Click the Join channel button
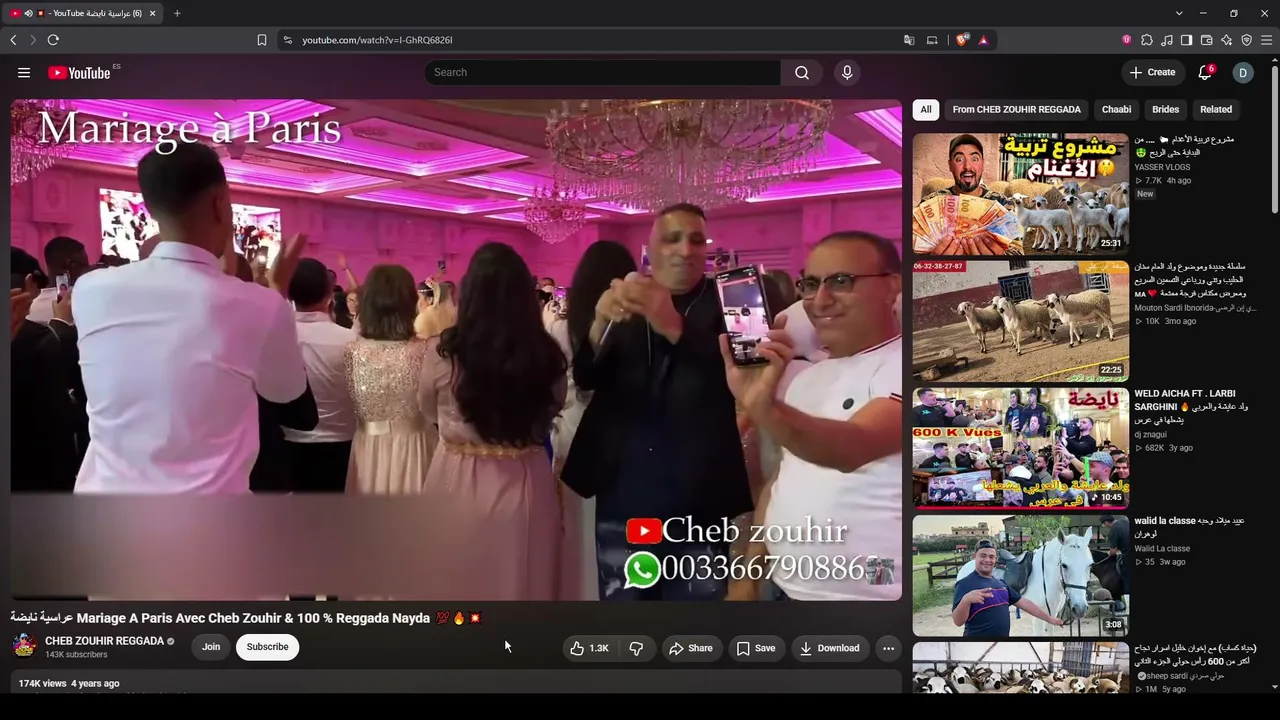 (x=211, y=647)
